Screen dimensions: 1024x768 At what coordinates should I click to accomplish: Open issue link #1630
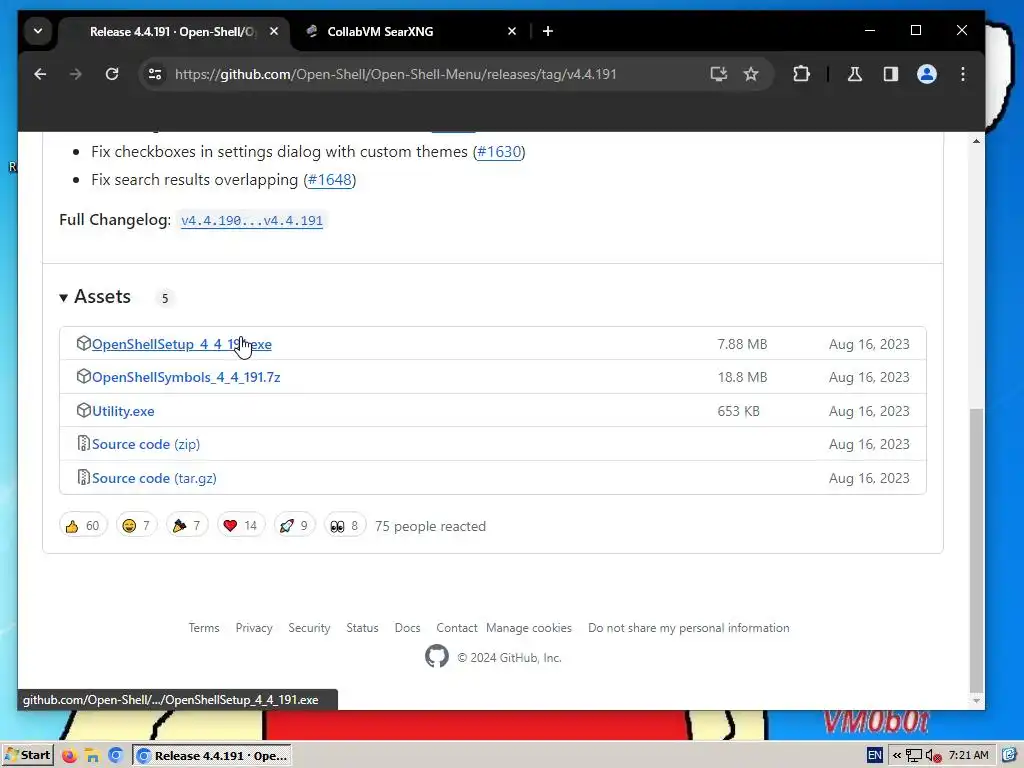tap(499, 152)
